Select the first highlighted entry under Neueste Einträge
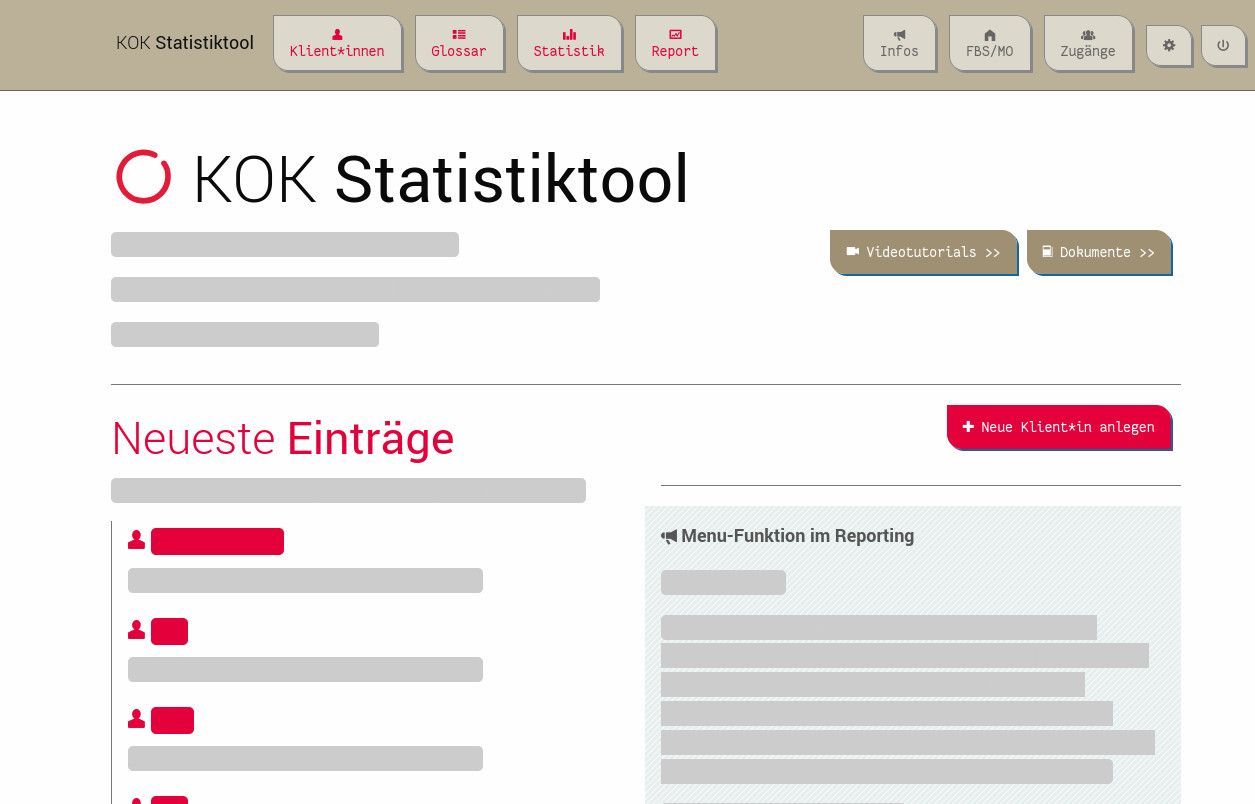This screenshot has height=804, width=1255. pos(217,541)
